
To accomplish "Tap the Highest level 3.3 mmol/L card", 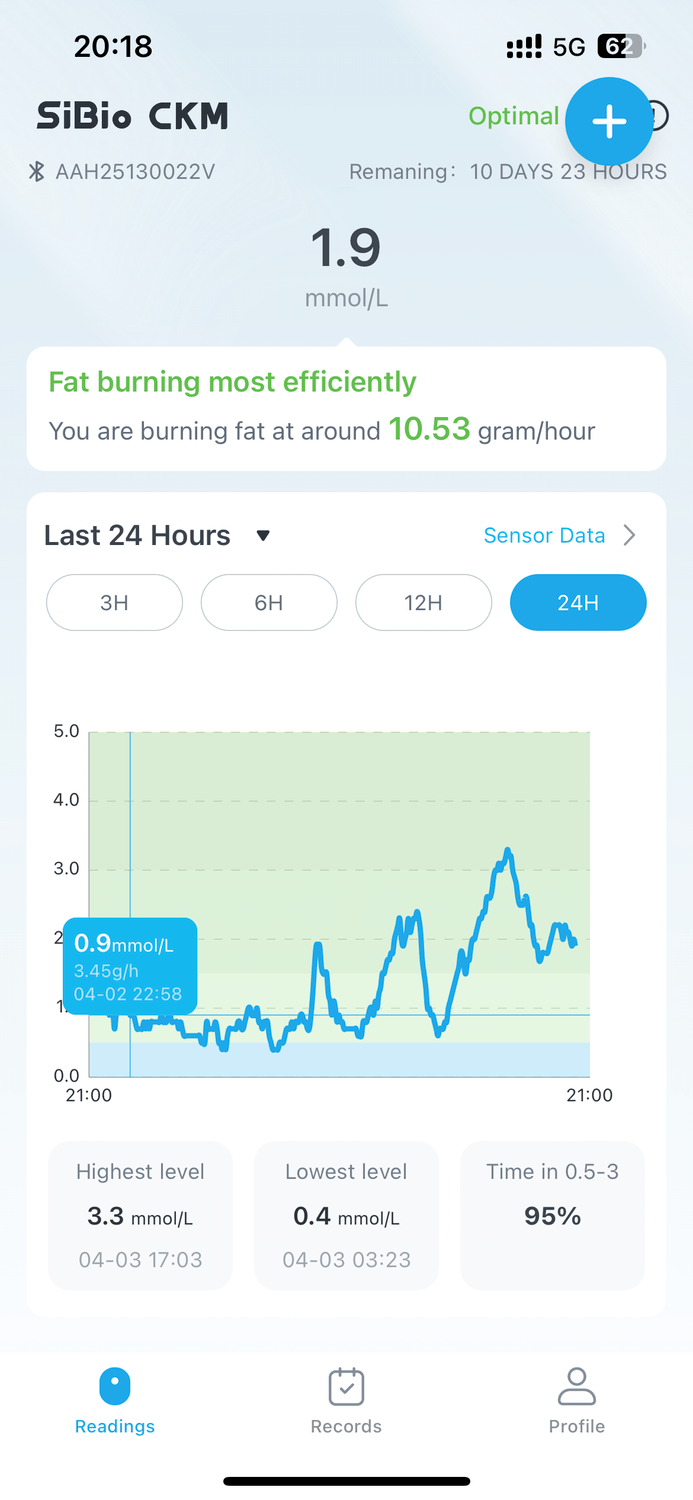I will point(140,1215).
